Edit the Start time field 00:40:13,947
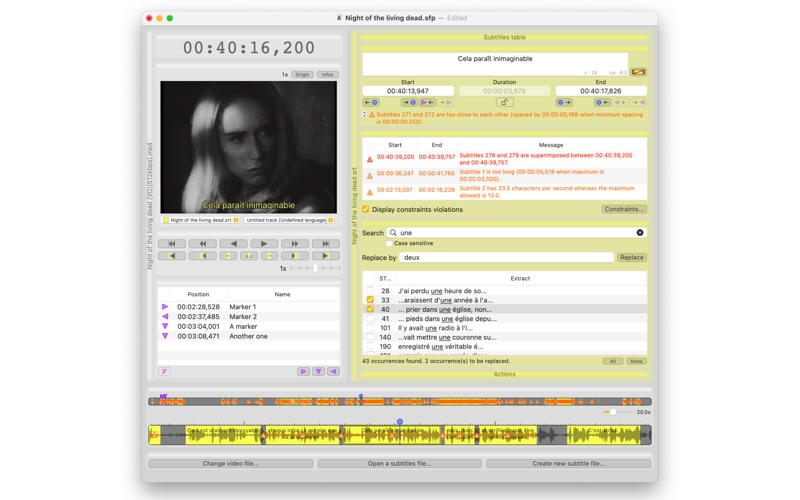This screenshot has height=500, width=800. (x=408, y=91)
